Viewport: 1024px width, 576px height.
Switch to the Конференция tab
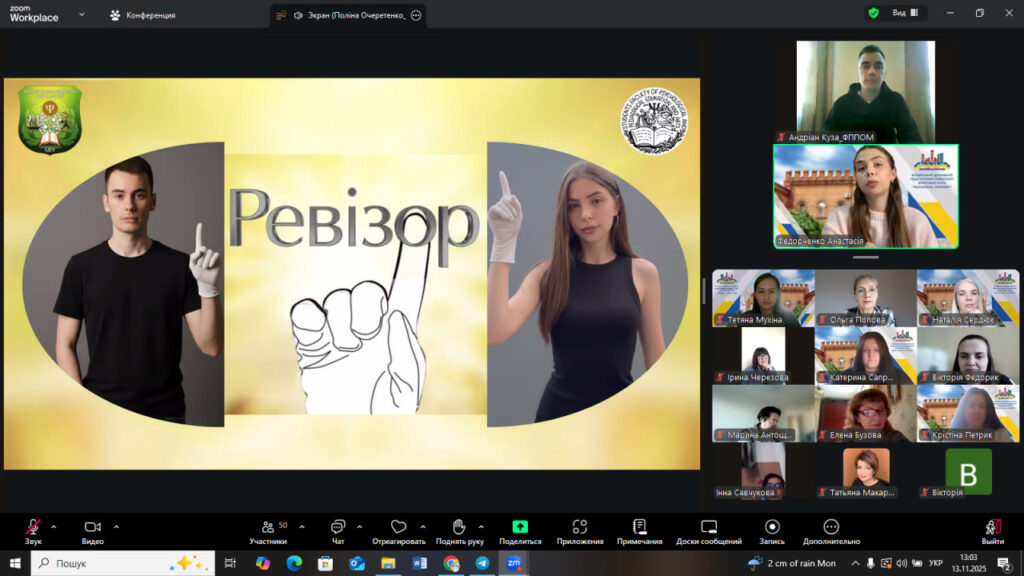(142, 15)
